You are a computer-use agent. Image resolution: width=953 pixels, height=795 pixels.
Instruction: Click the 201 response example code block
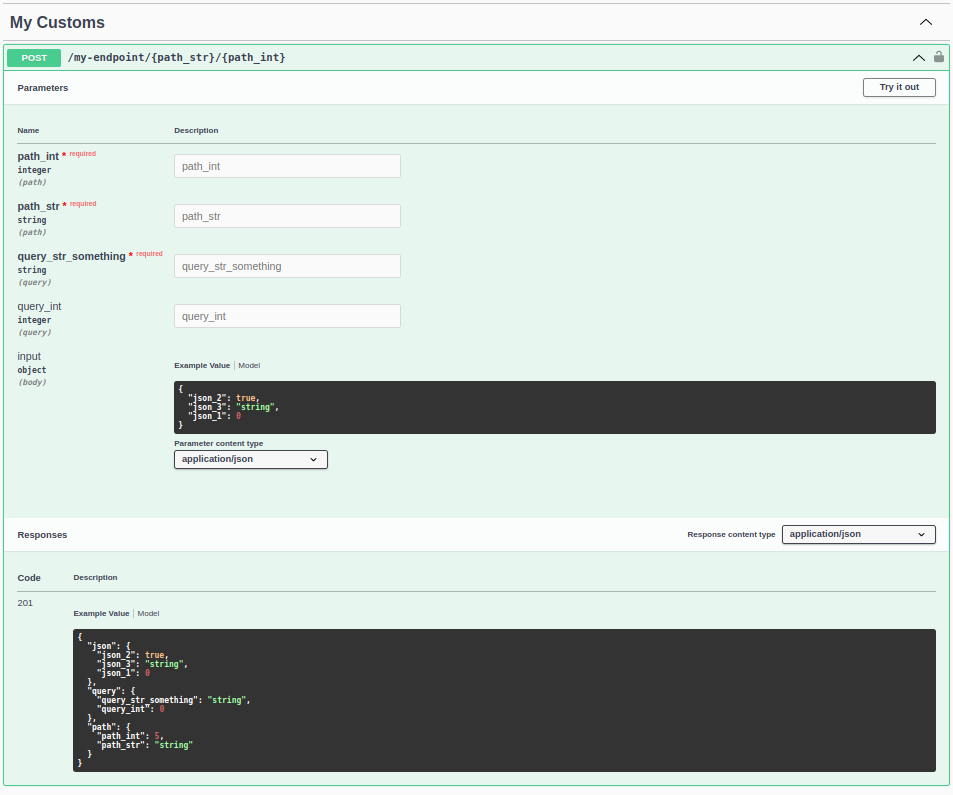(502, 700)
